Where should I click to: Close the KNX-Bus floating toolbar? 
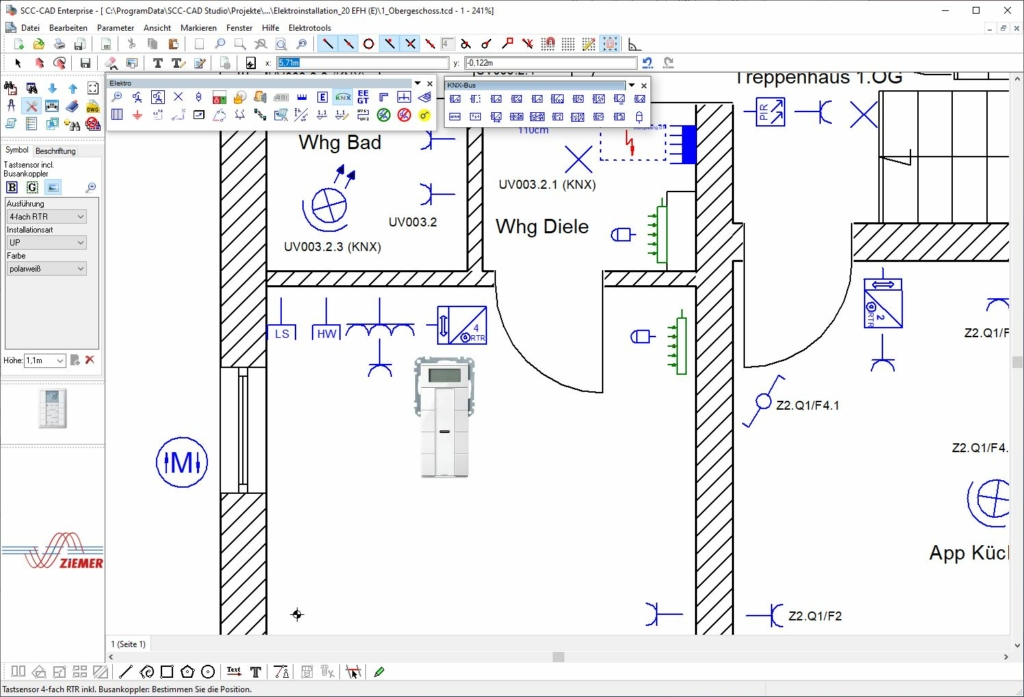tap(644, 86)
